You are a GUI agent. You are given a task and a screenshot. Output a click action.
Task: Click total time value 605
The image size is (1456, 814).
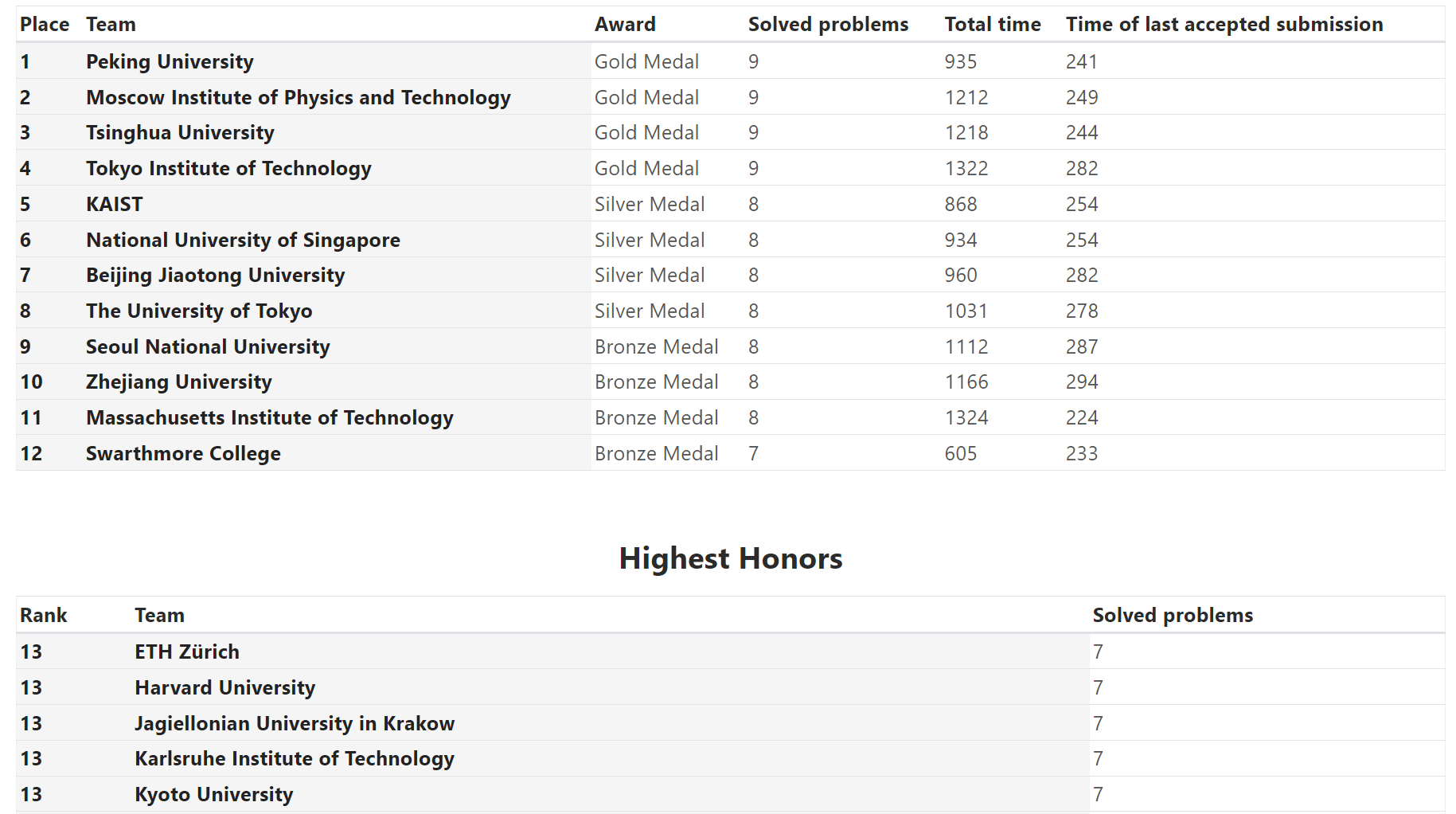pyautogui.click(x=961, y=454)
